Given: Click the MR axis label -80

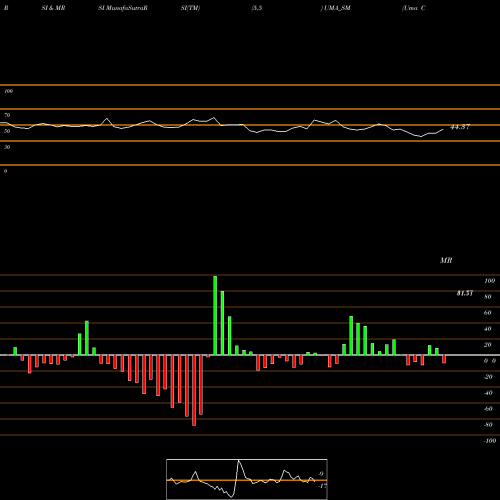Looking at the screenshot, I should point(488,425).
